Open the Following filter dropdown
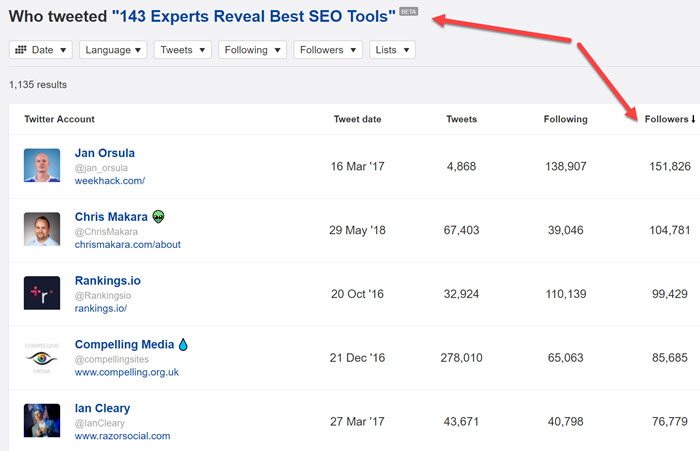The width and height of the screenshot is (700, 451). [251, 49]
